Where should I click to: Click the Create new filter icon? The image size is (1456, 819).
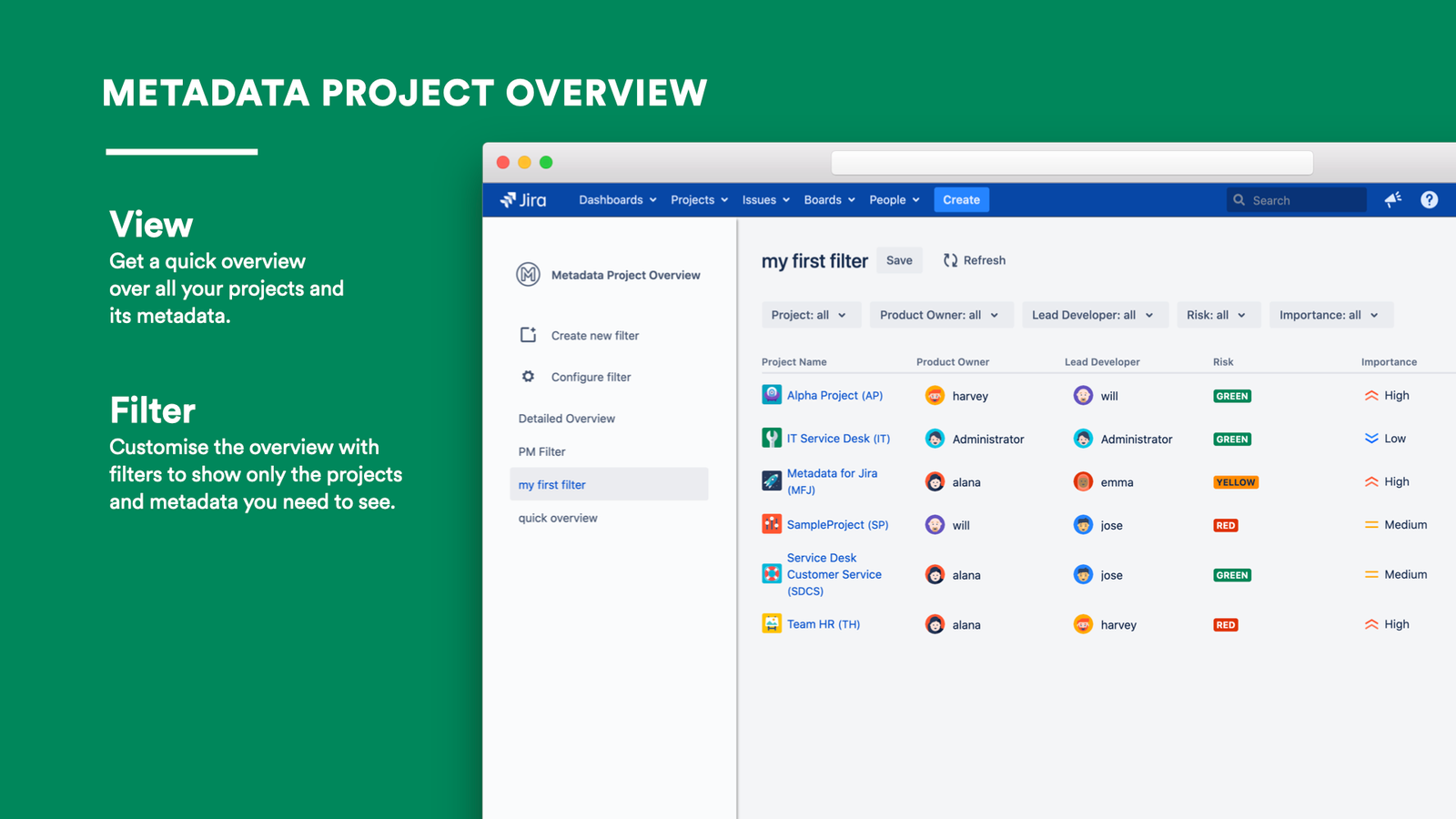coord(528,335)
